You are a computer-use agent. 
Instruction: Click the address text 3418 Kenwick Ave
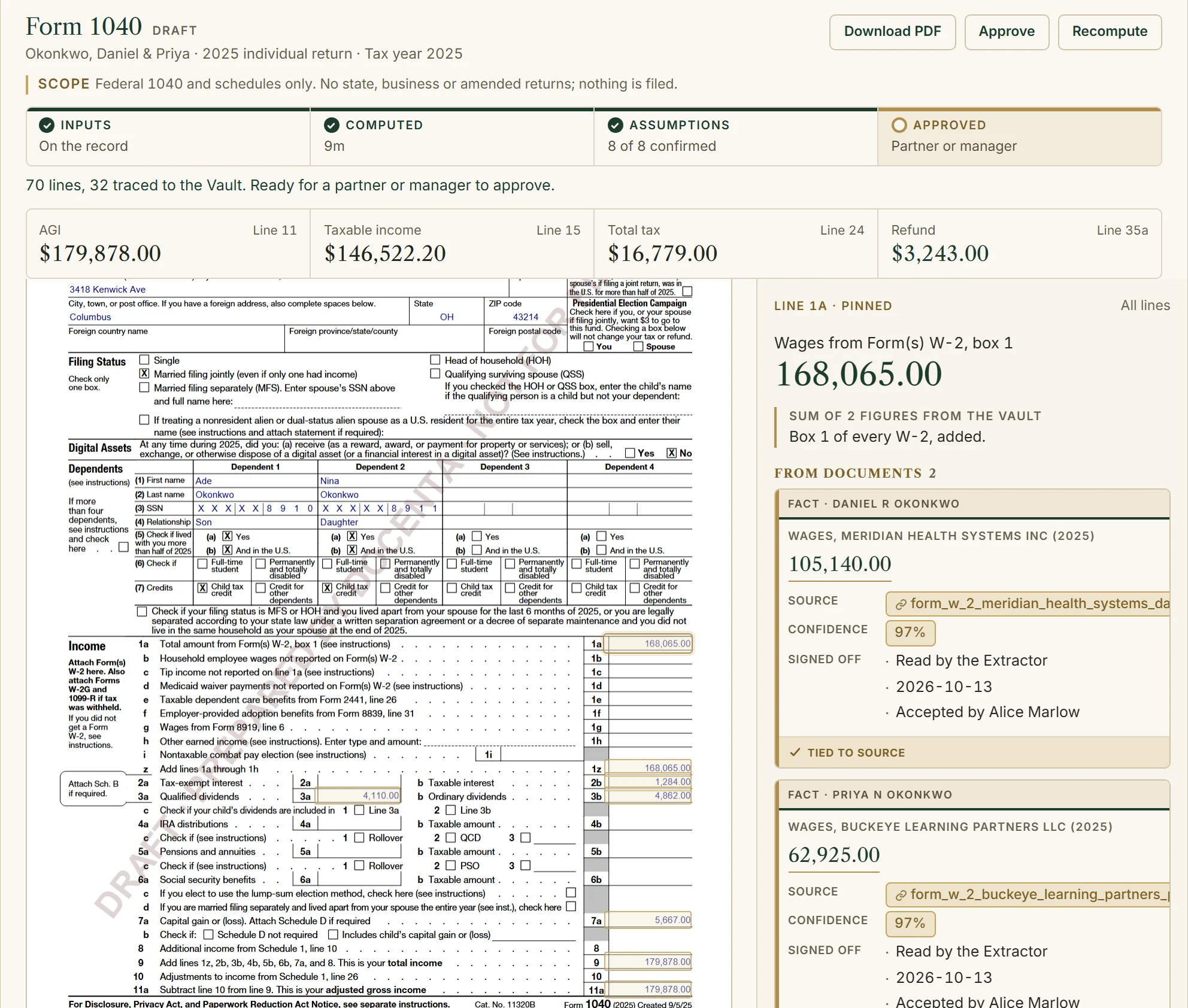(x=108, y=290)
